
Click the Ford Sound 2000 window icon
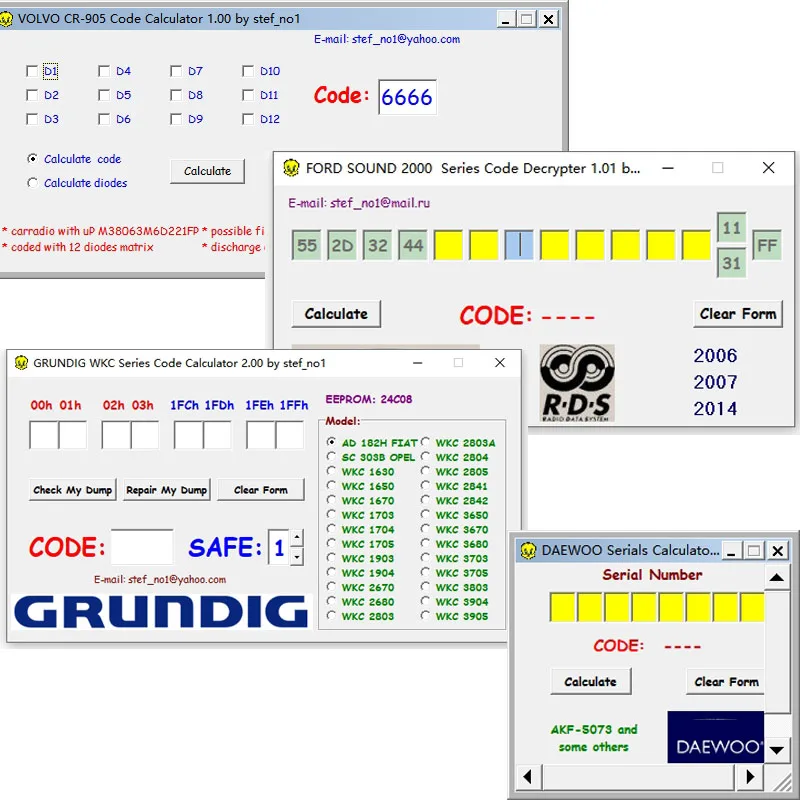pos(291,168)
